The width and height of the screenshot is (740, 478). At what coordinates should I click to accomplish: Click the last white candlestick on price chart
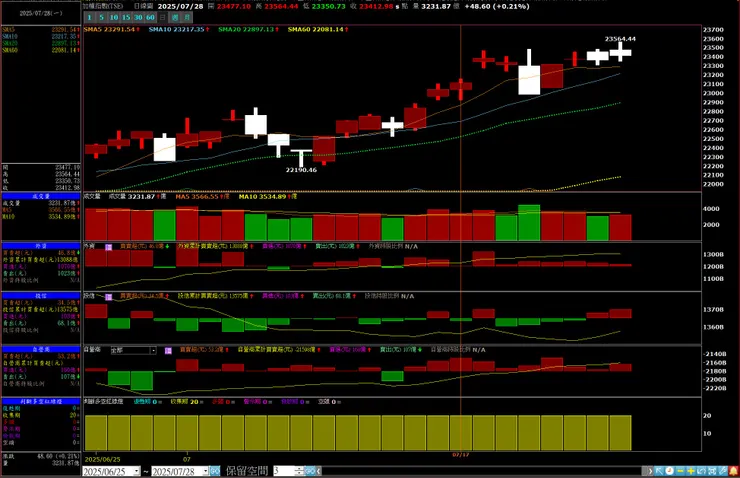[620, 52]
